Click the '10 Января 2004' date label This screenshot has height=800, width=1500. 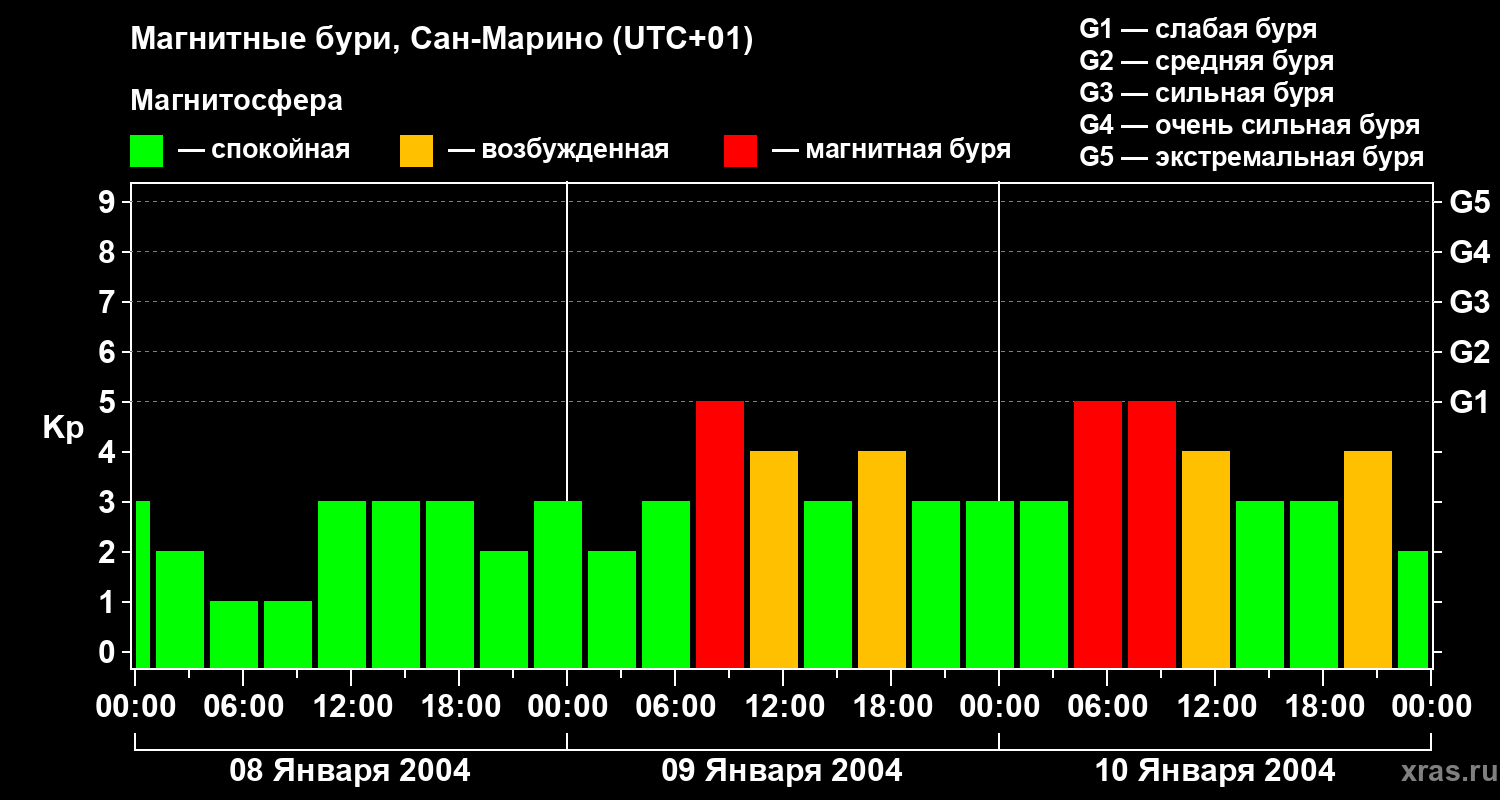click(1215, 770)
